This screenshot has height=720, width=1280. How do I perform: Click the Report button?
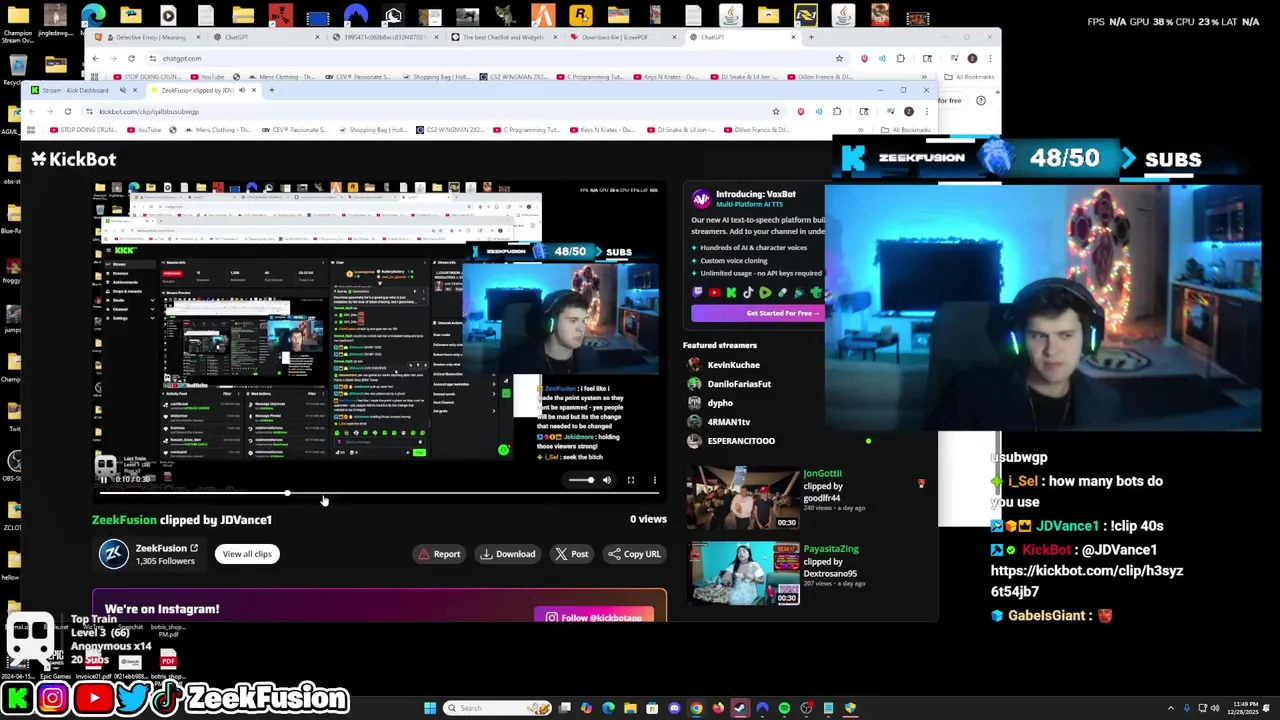tap(439, 554)
